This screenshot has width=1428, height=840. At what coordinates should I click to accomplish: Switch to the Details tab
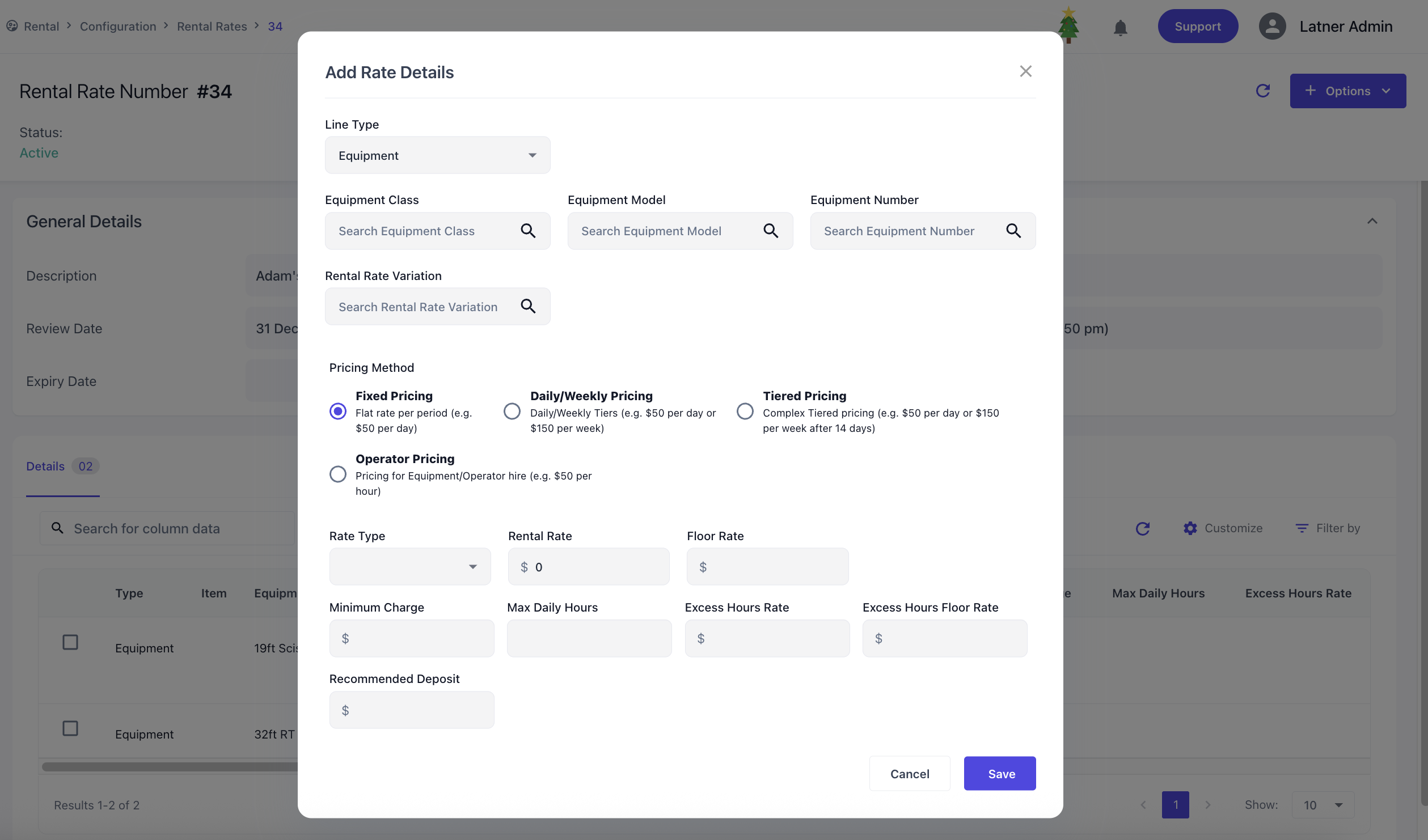45,466
